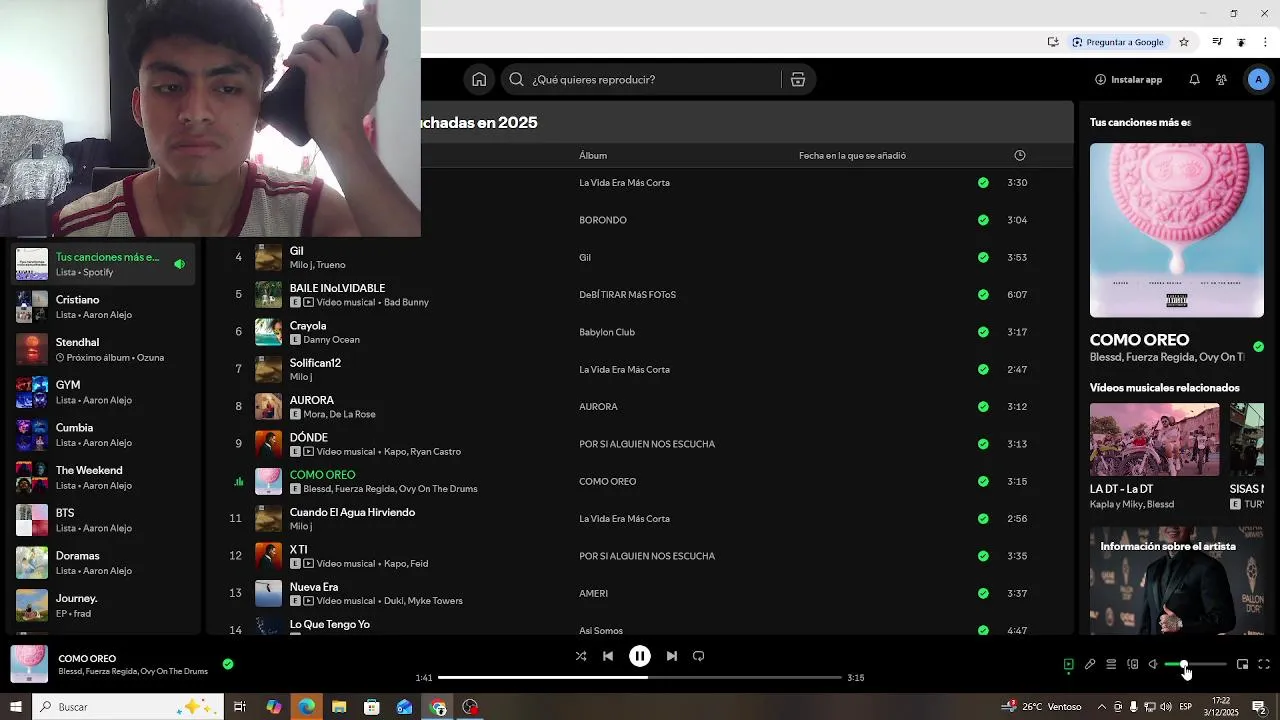
Task: Open Chrome three-dot menu
Action: click(x=1267, y=42)
